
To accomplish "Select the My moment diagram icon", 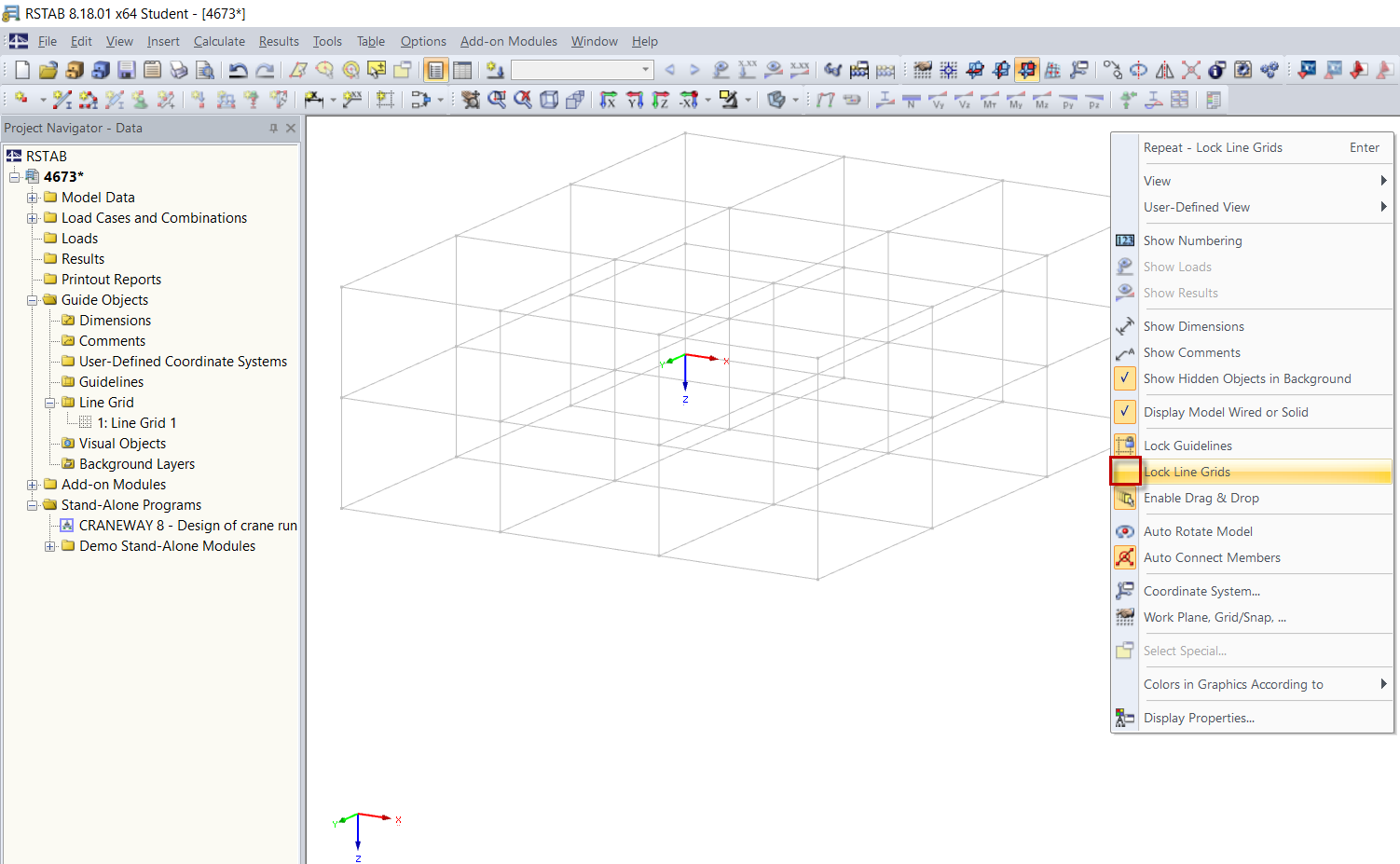I will [x=1015, y=100].
